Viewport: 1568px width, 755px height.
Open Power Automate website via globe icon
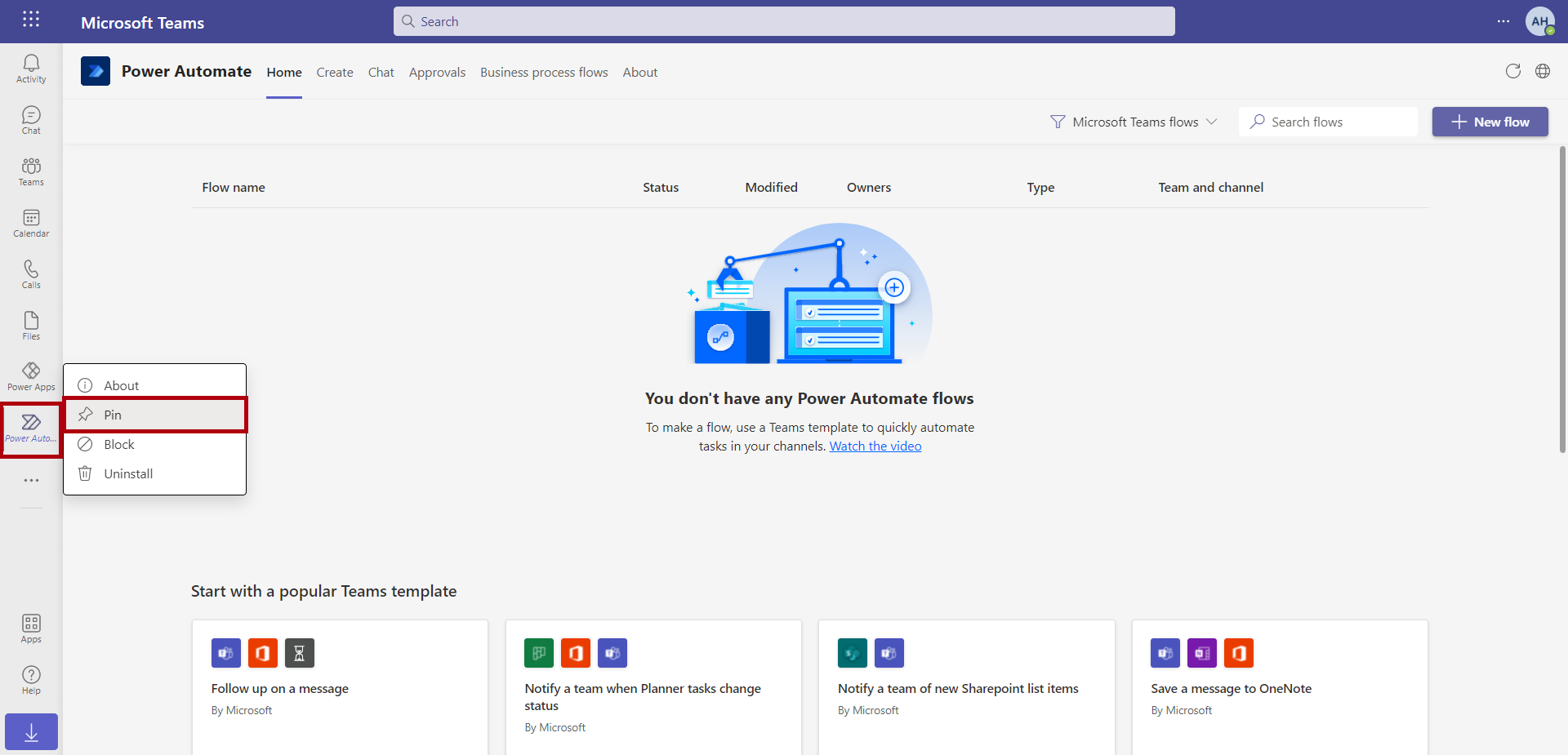[x=1543, y=71]
